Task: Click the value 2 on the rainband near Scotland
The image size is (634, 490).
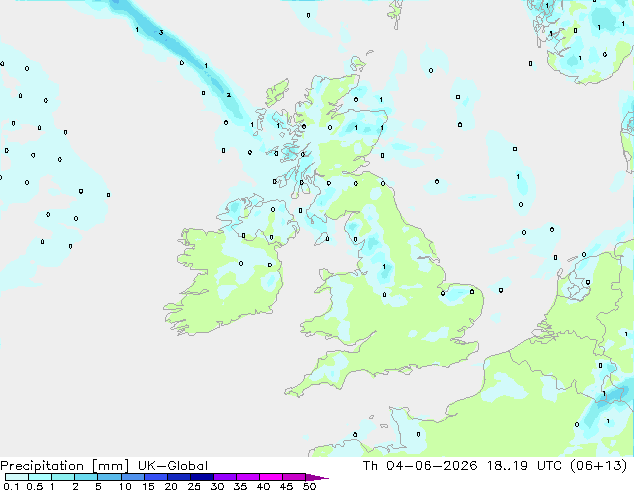Action: click(228, 95)
